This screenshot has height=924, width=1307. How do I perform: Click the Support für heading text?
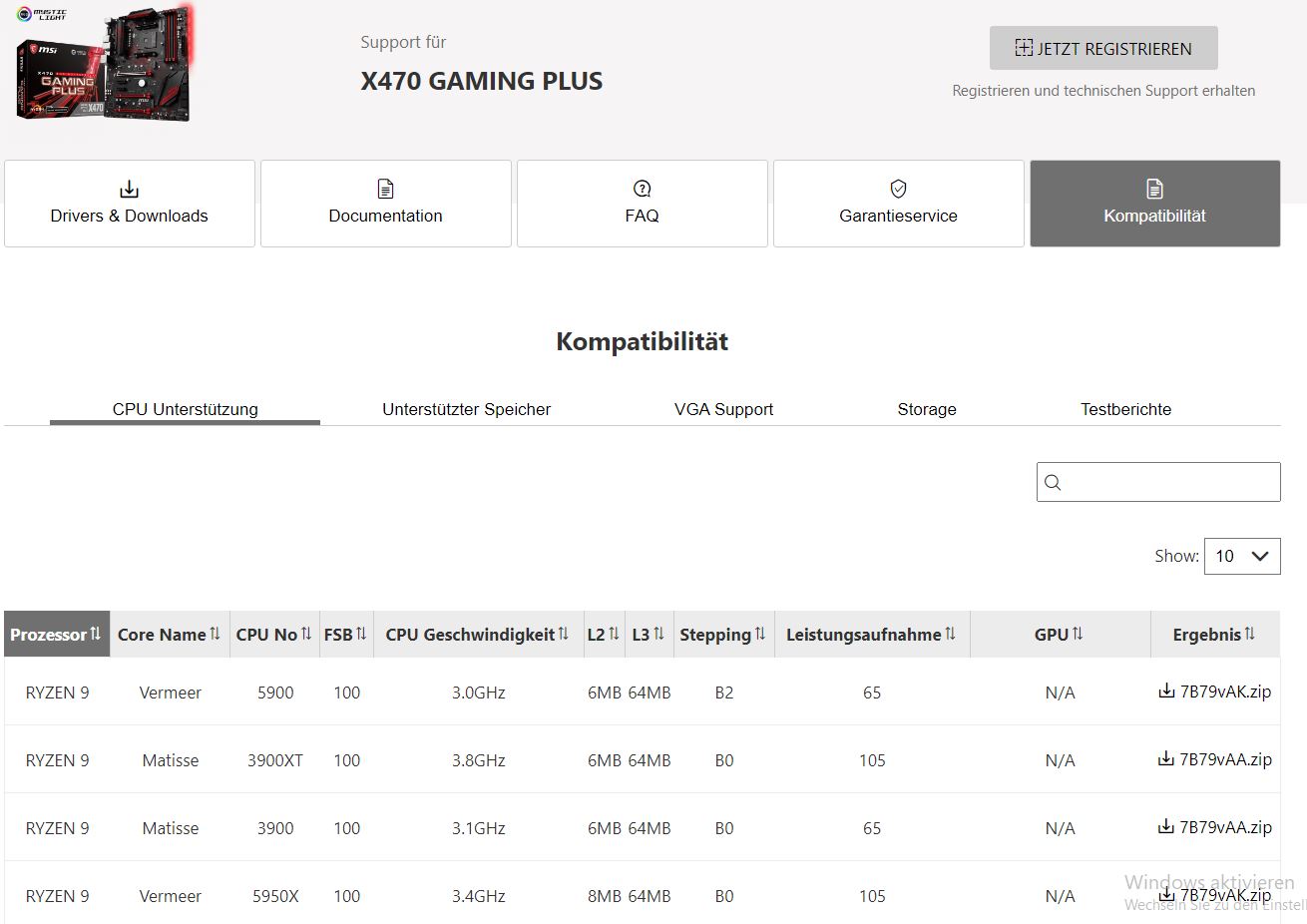403,42
